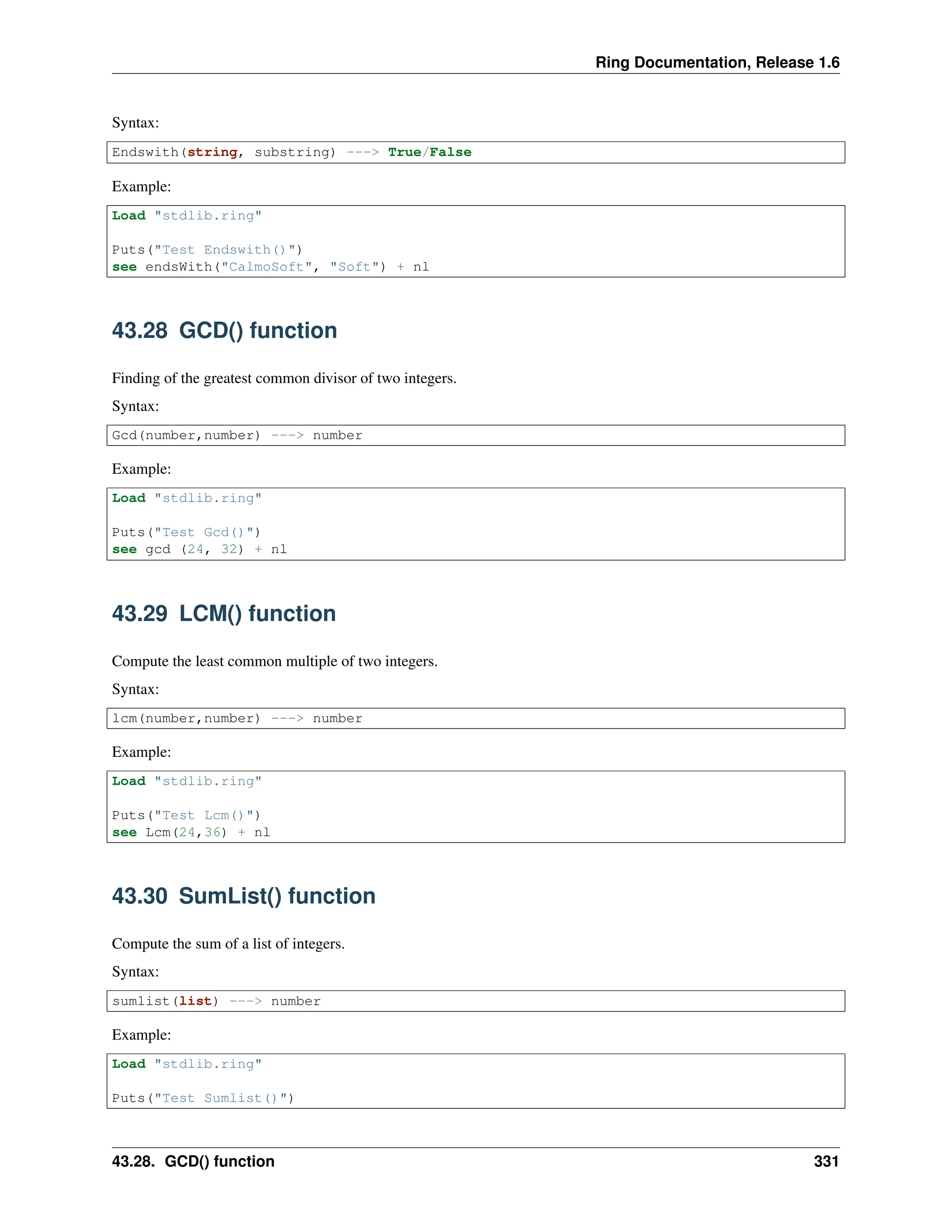Click the 43.29 LCM() function heading
This screenshot has height=1232, width=952.
click(x=223, y=614)
